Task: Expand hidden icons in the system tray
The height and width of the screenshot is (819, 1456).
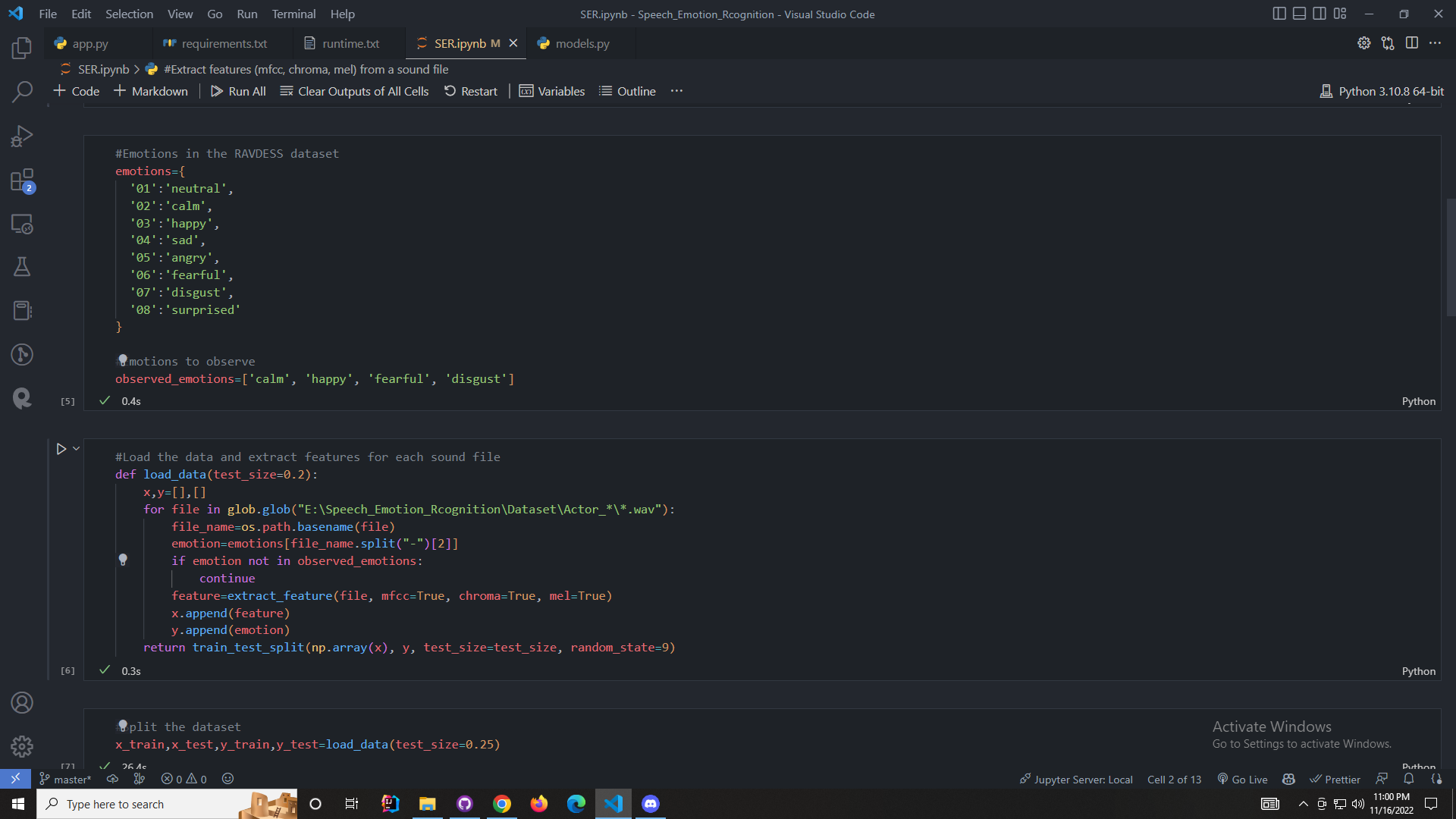Action: pyautogui.click(x=1303, y=804)
